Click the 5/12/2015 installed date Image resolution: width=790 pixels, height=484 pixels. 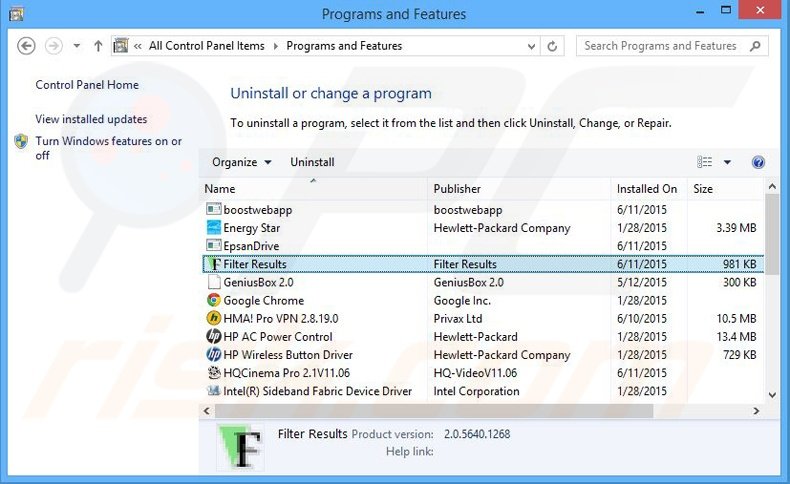tap(641, 283)
